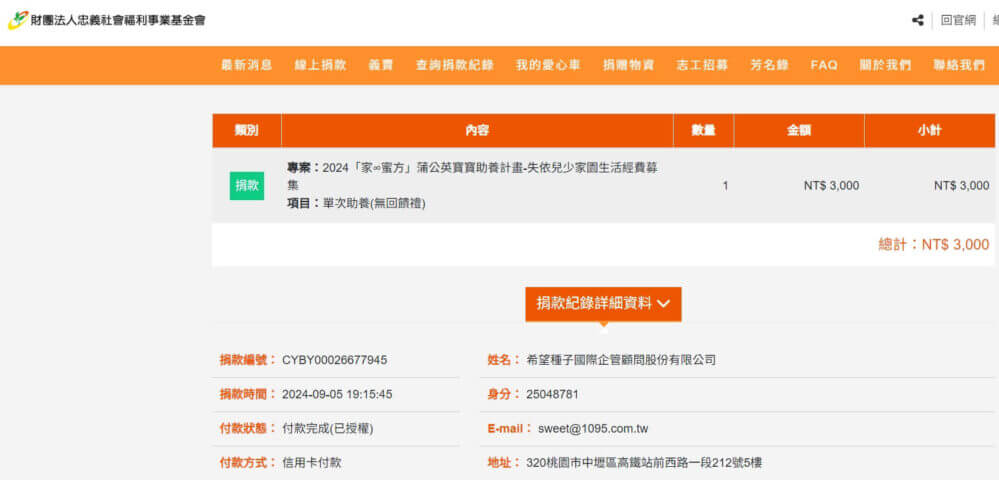
Task: Open the 義賣 menu item
Action: [381, 65]
